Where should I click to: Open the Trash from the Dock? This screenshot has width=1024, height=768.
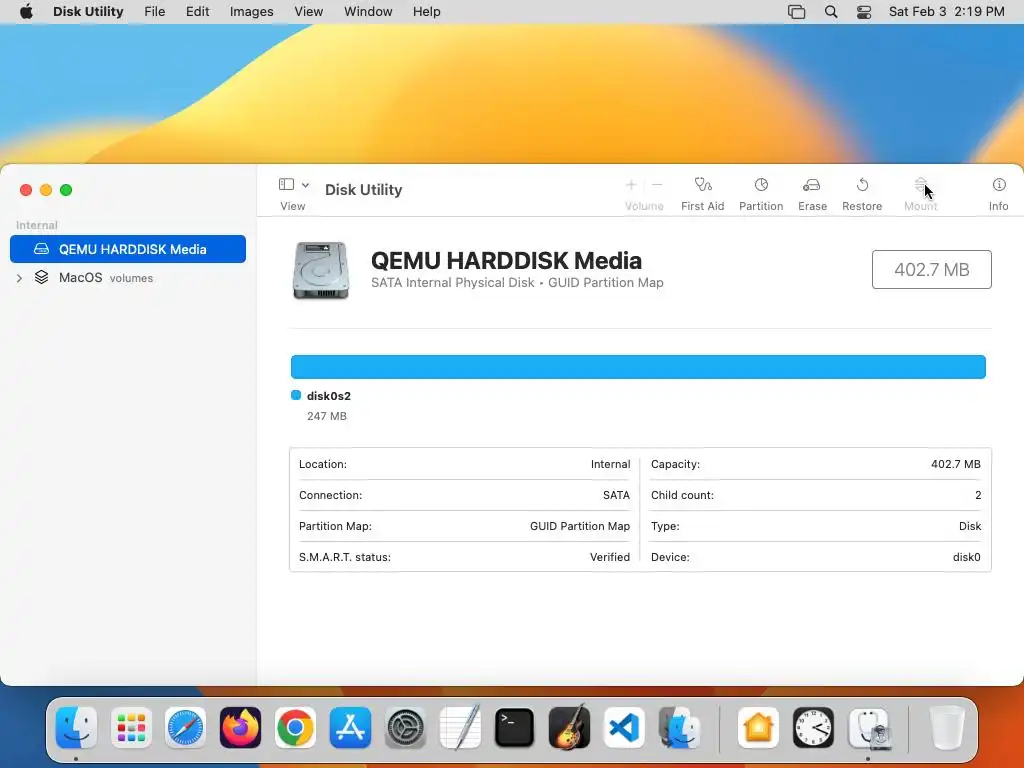pos(947,727)
